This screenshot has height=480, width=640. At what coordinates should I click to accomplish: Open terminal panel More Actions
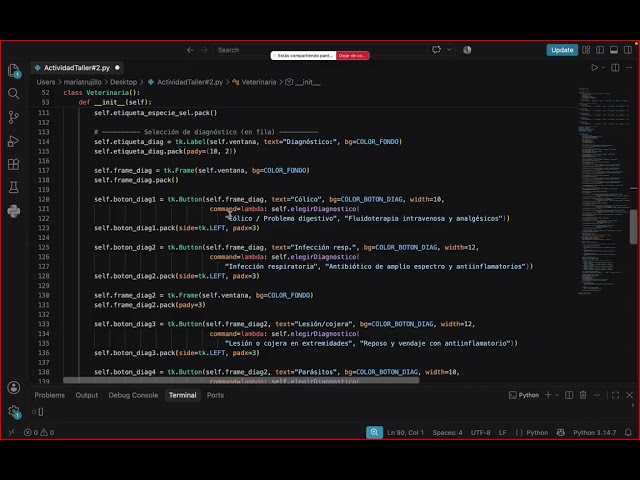tap(597, 395)
